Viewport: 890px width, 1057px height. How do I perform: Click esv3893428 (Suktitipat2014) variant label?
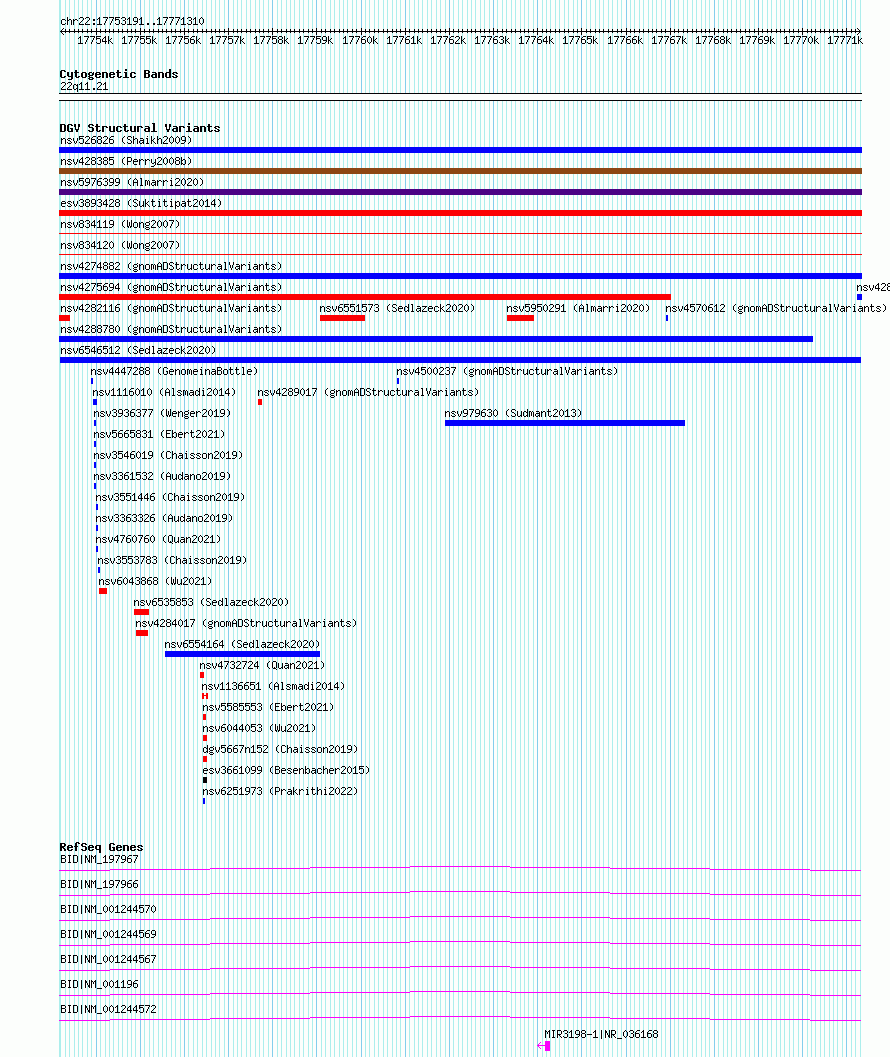pyautogui.click(x=141, y=203)
